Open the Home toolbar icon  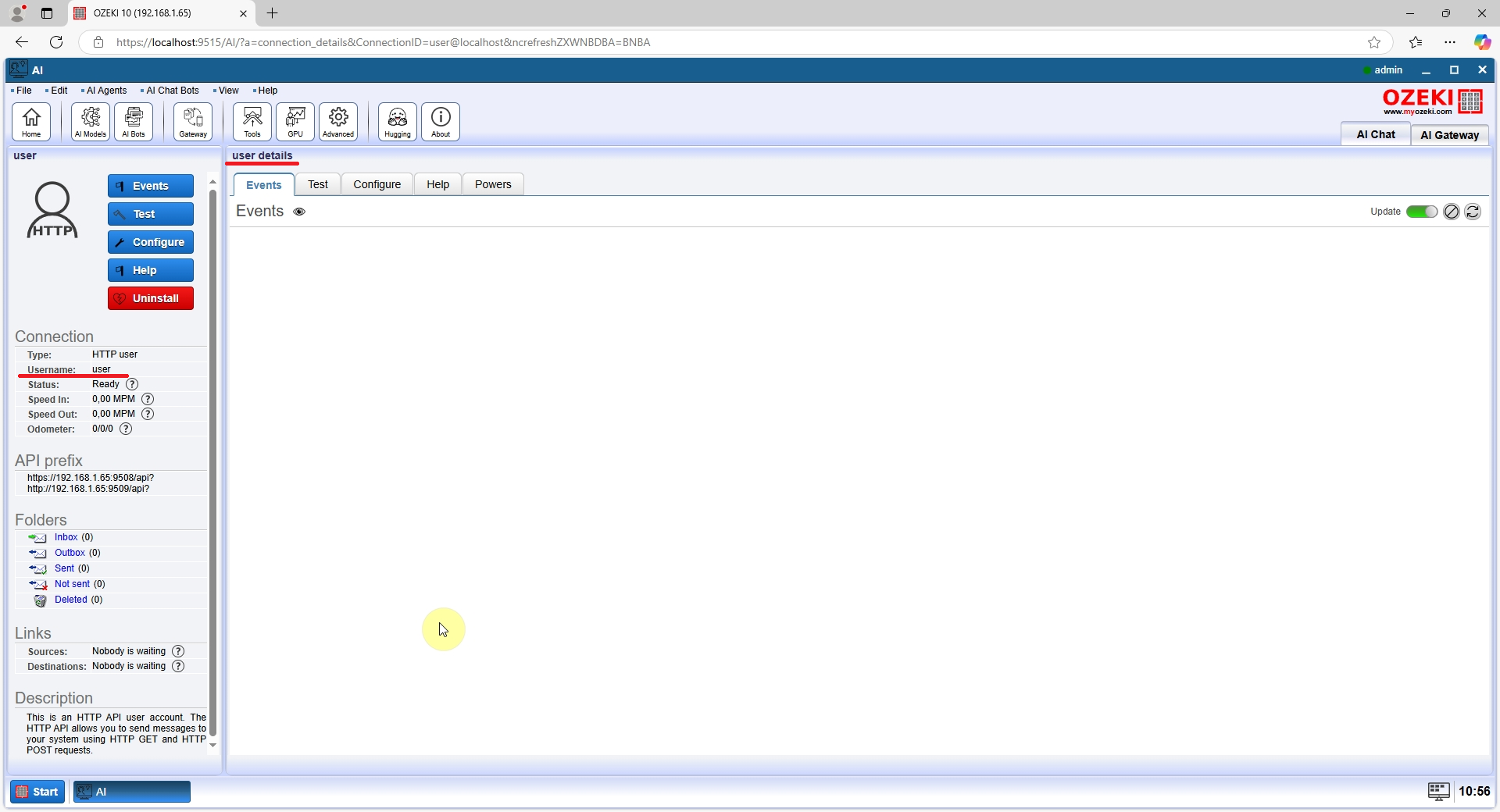click(31, 121)
